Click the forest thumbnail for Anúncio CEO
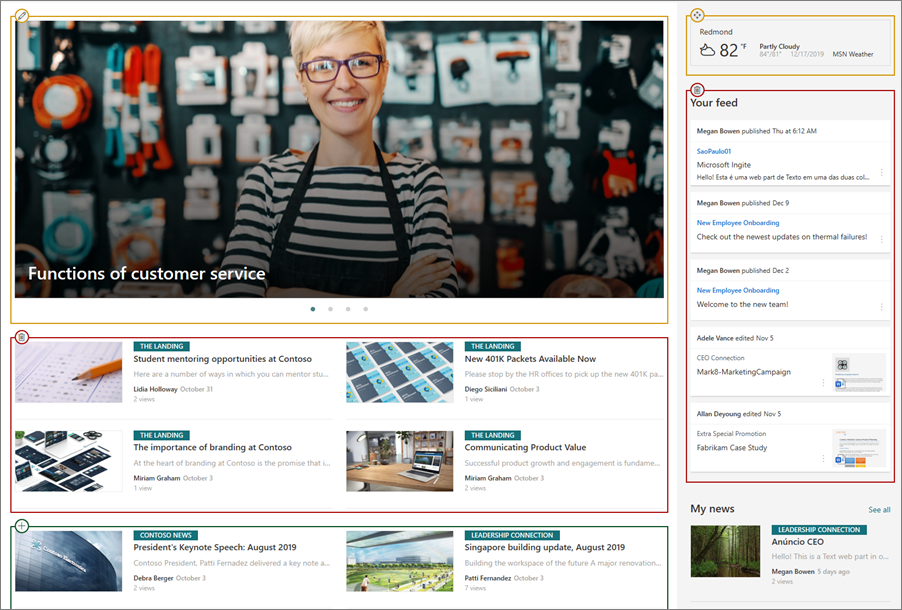 [x=725, y=552]
